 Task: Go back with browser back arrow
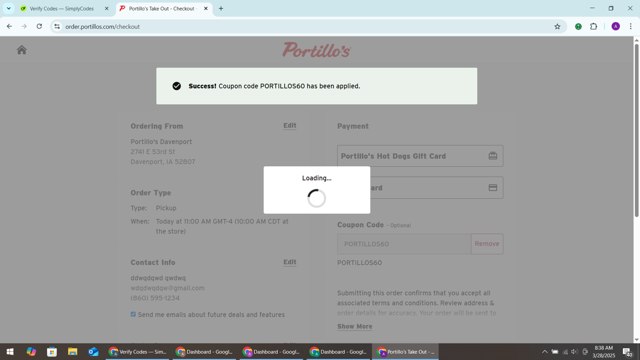coord(9,27)
